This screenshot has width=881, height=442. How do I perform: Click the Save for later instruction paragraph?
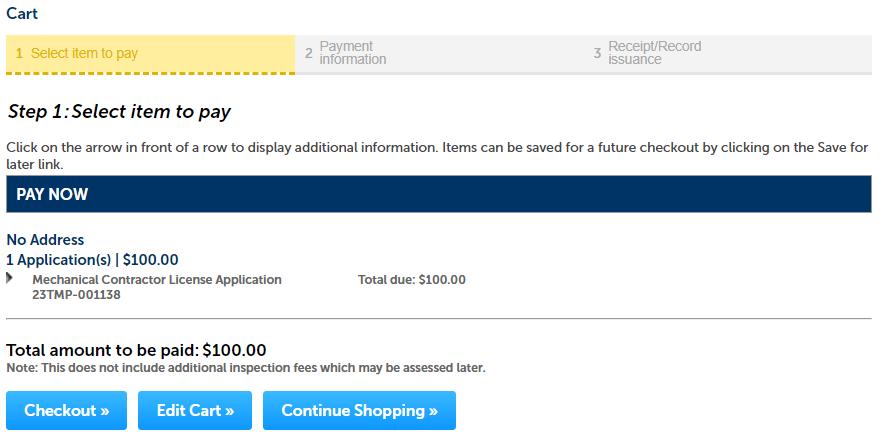pyautogui.click(x=437, y=155)
